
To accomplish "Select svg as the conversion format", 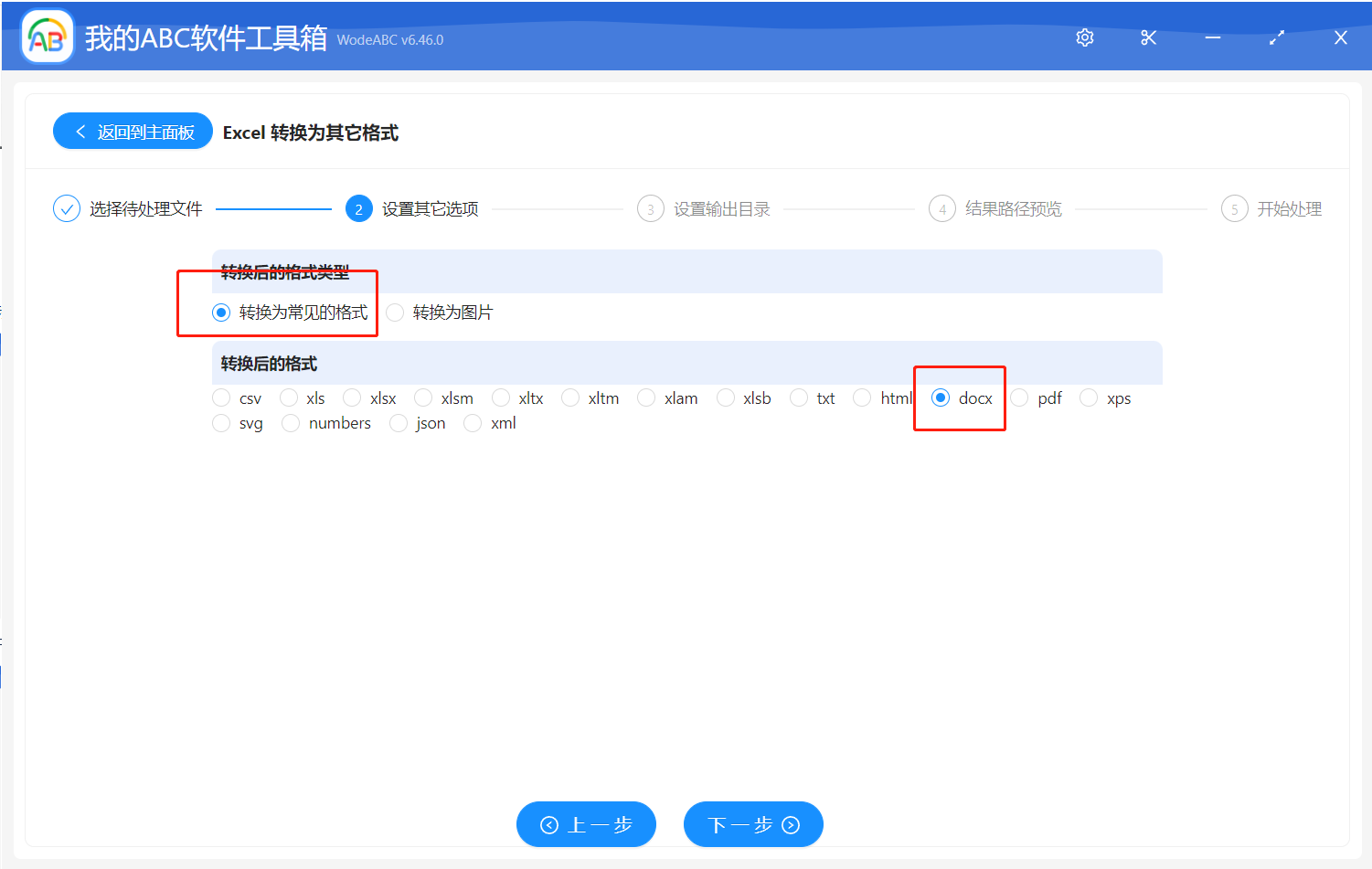I will 220,422.
